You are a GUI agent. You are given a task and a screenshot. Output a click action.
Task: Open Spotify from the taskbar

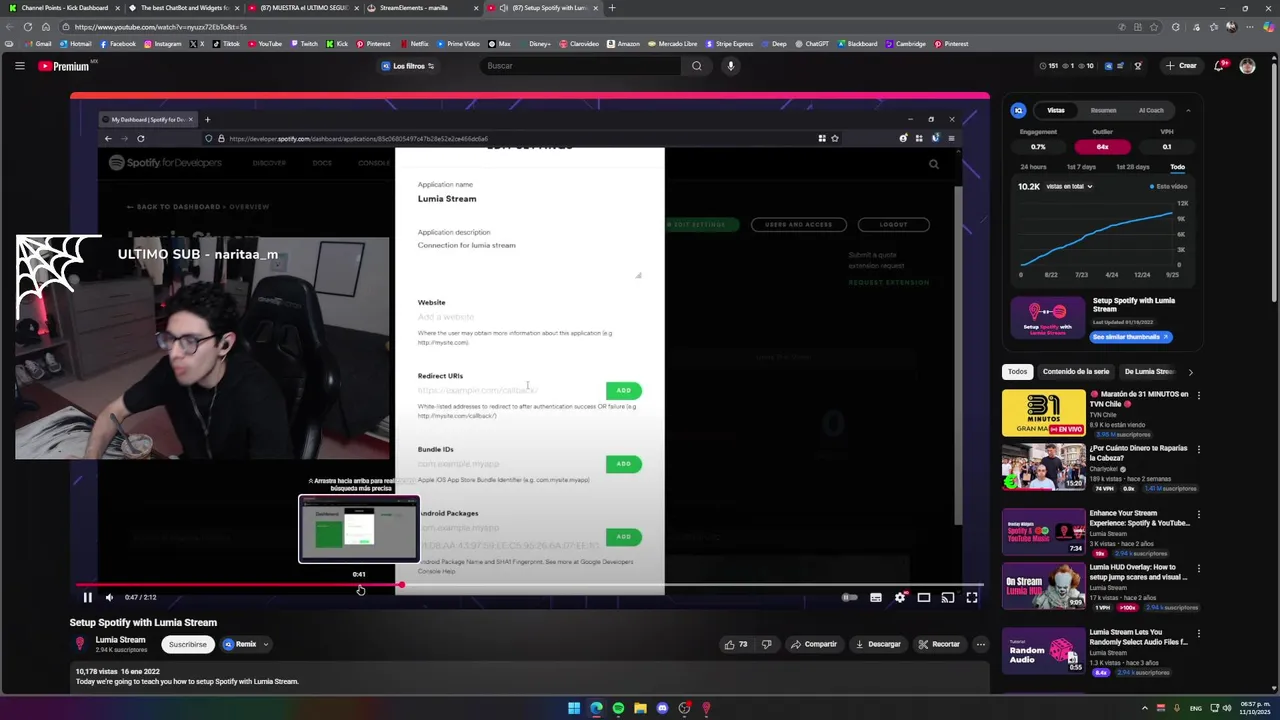point(618,708)
